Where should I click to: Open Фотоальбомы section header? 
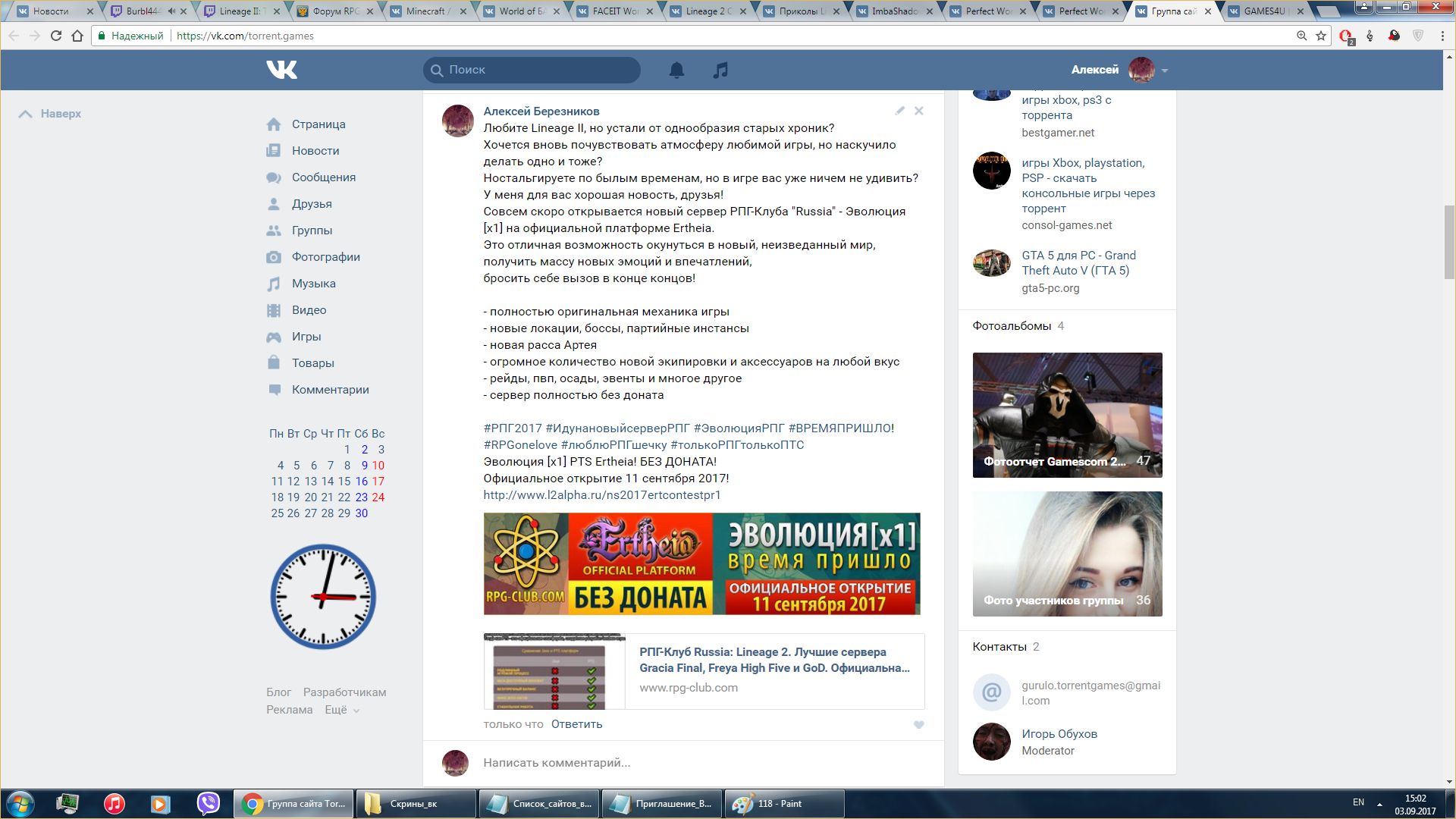[1012, 326]
